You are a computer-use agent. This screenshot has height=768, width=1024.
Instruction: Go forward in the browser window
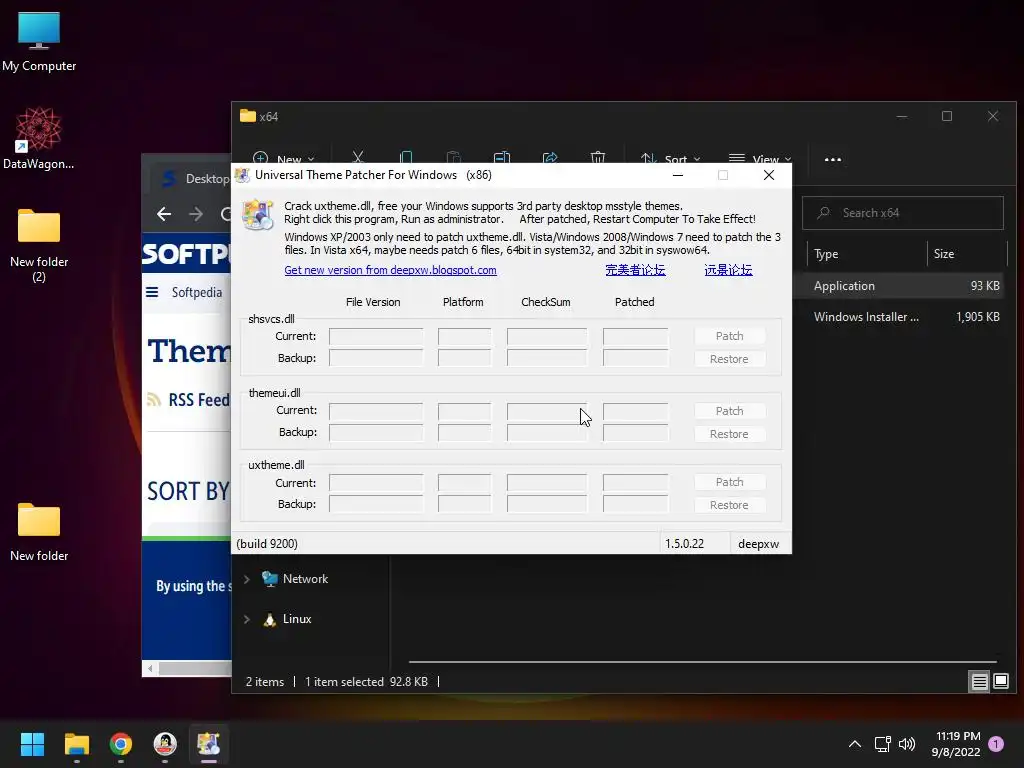pos(195,214)
